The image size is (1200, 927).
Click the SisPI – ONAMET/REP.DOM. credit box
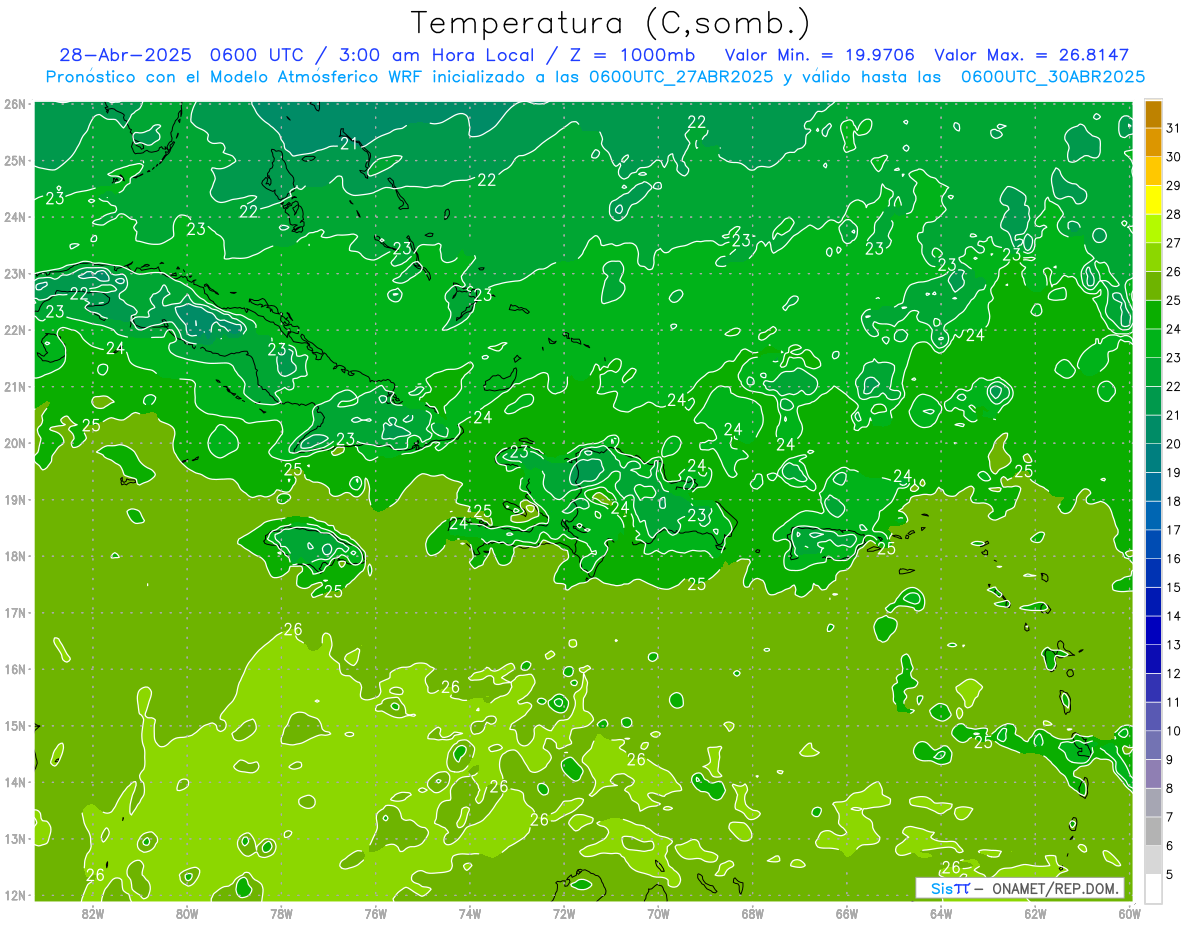(1020, 888)
